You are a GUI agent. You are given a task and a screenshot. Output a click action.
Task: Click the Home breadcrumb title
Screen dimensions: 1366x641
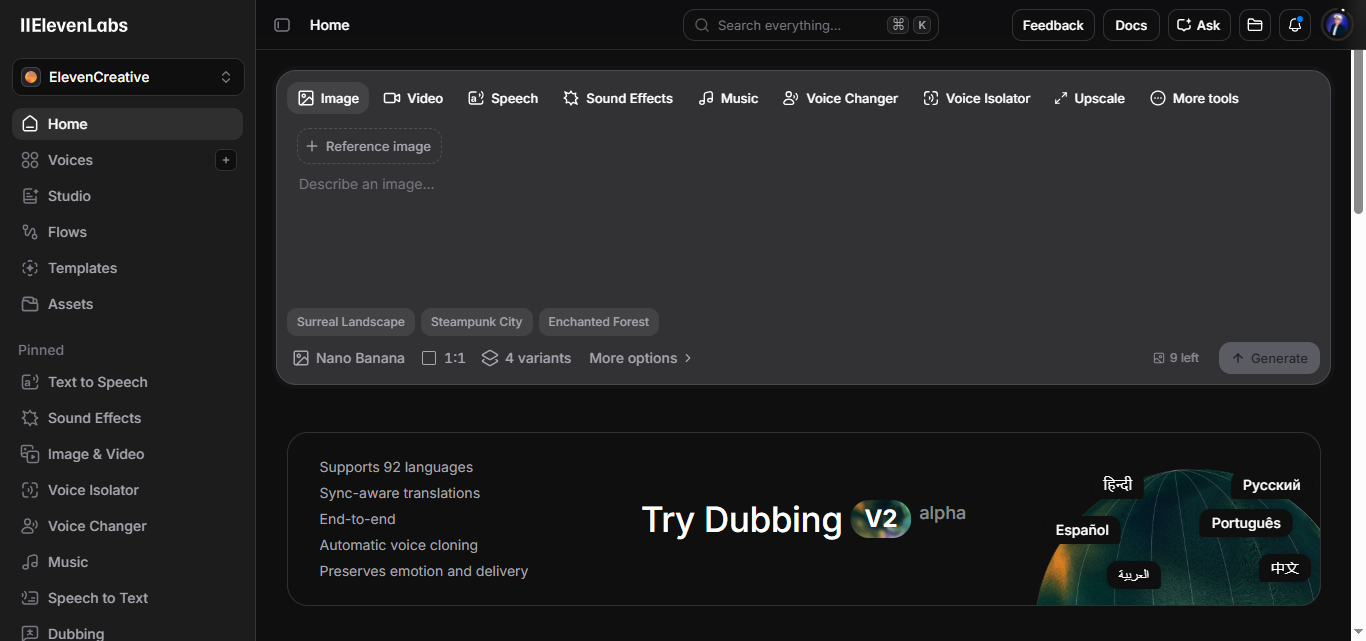330,25
